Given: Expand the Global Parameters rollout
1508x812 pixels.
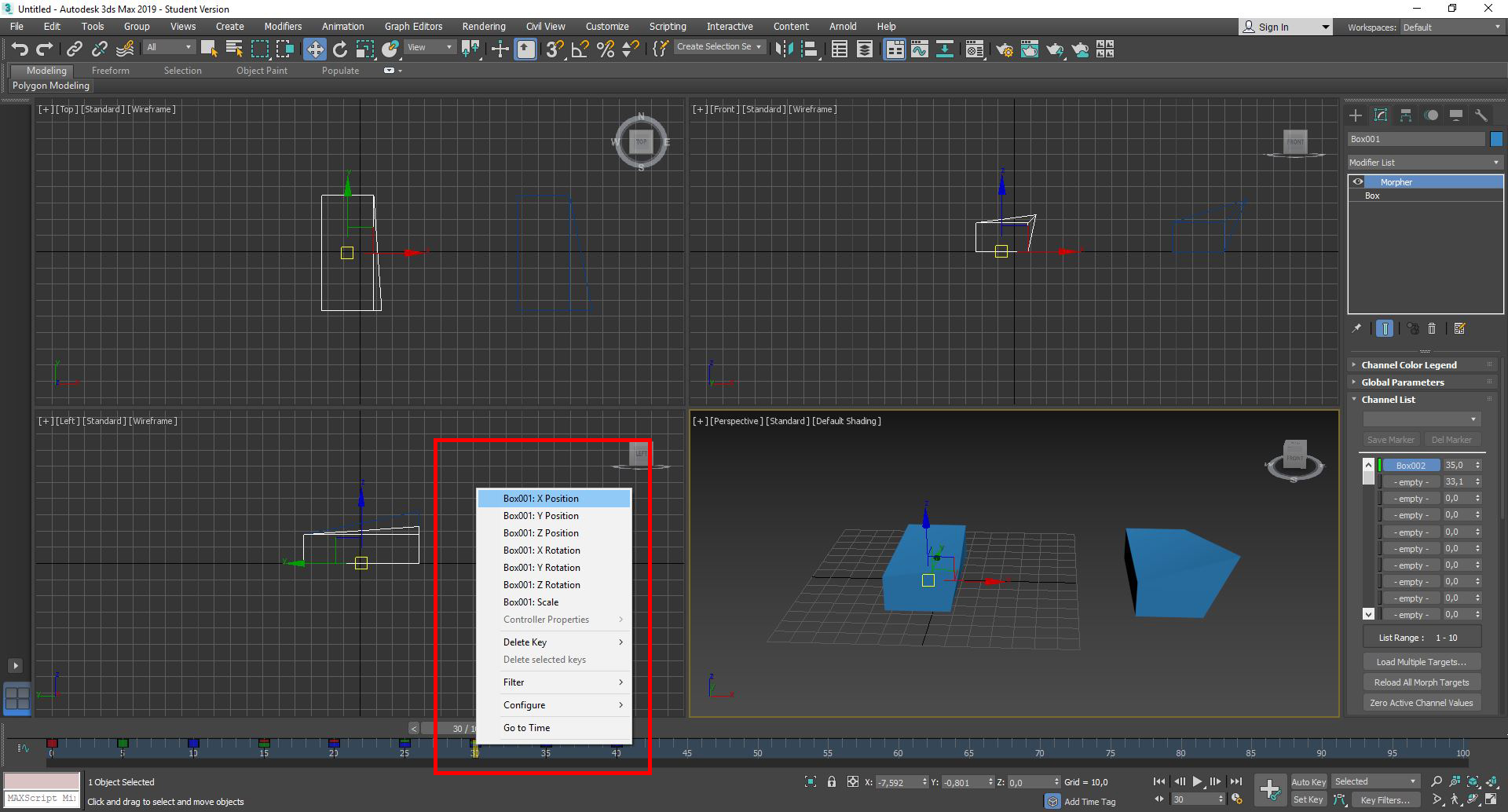Looking at the screenshot, I should 1404,382.
